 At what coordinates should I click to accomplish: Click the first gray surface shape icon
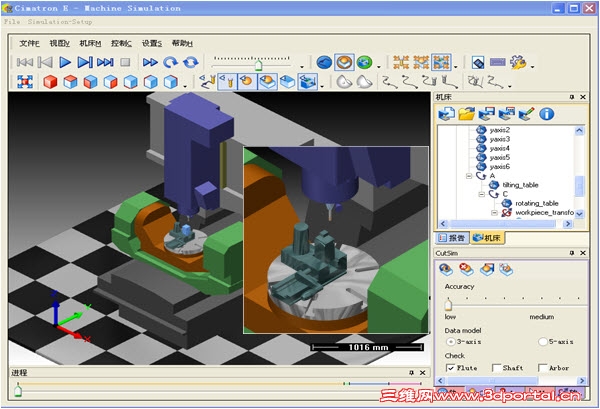click(344, 82)
